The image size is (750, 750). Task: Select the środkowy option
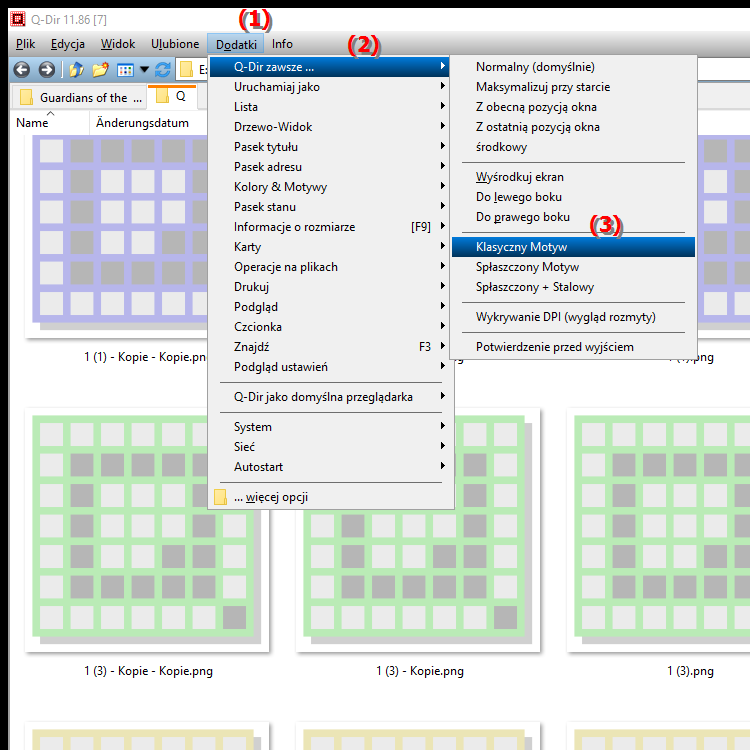573,147
